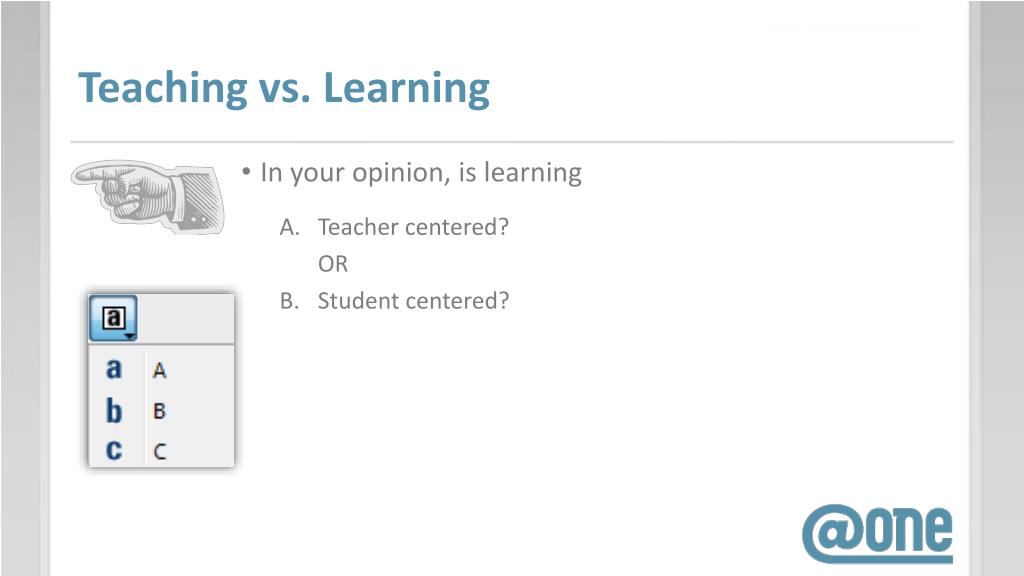This screenshot has height=576, width=1024.
Task: Select the 'Teacher centered?' answer option
Action: (x=413, y=227)
